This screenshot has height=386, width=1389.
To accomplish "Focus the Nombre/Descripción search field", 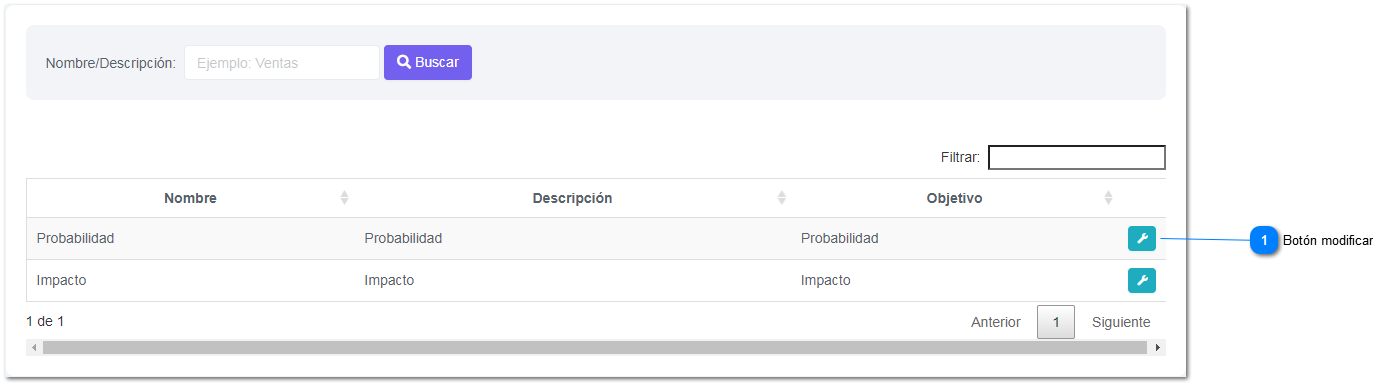I will coord(282,63).
